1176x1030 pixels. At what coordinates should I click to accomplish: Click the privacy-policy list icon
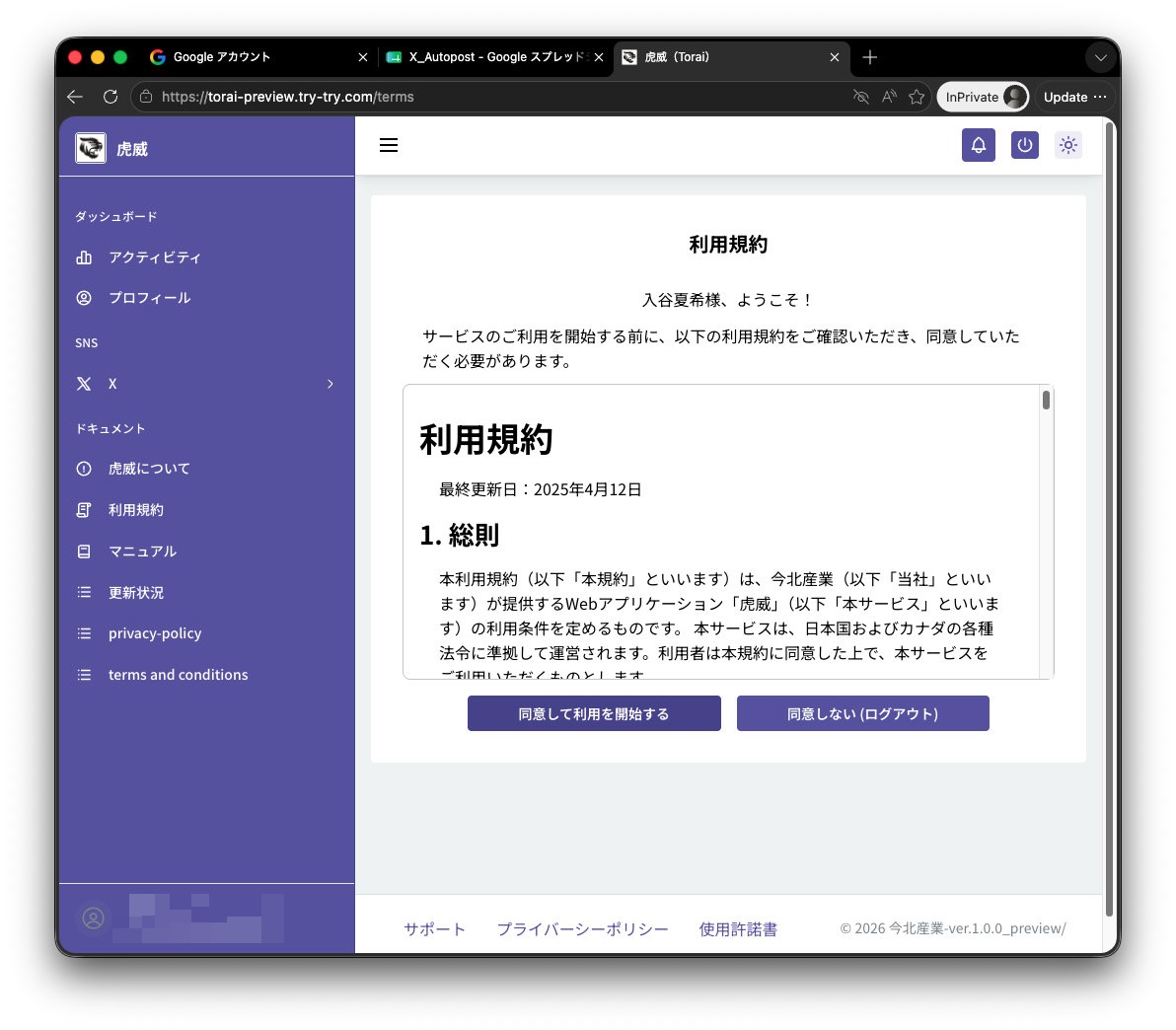(x=84, y=633)
